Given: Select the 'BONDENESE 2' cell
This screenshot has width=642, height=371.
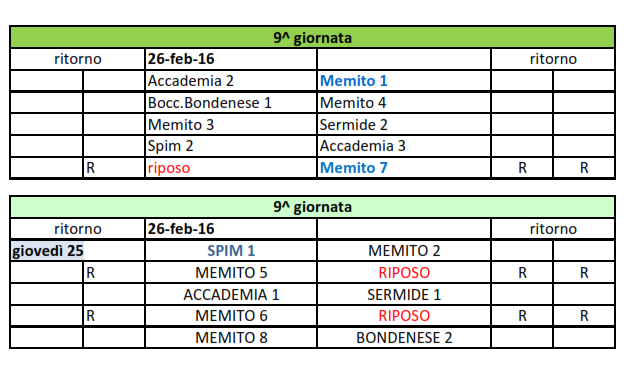Looking at the screenshot, I should tap(404, 338).
